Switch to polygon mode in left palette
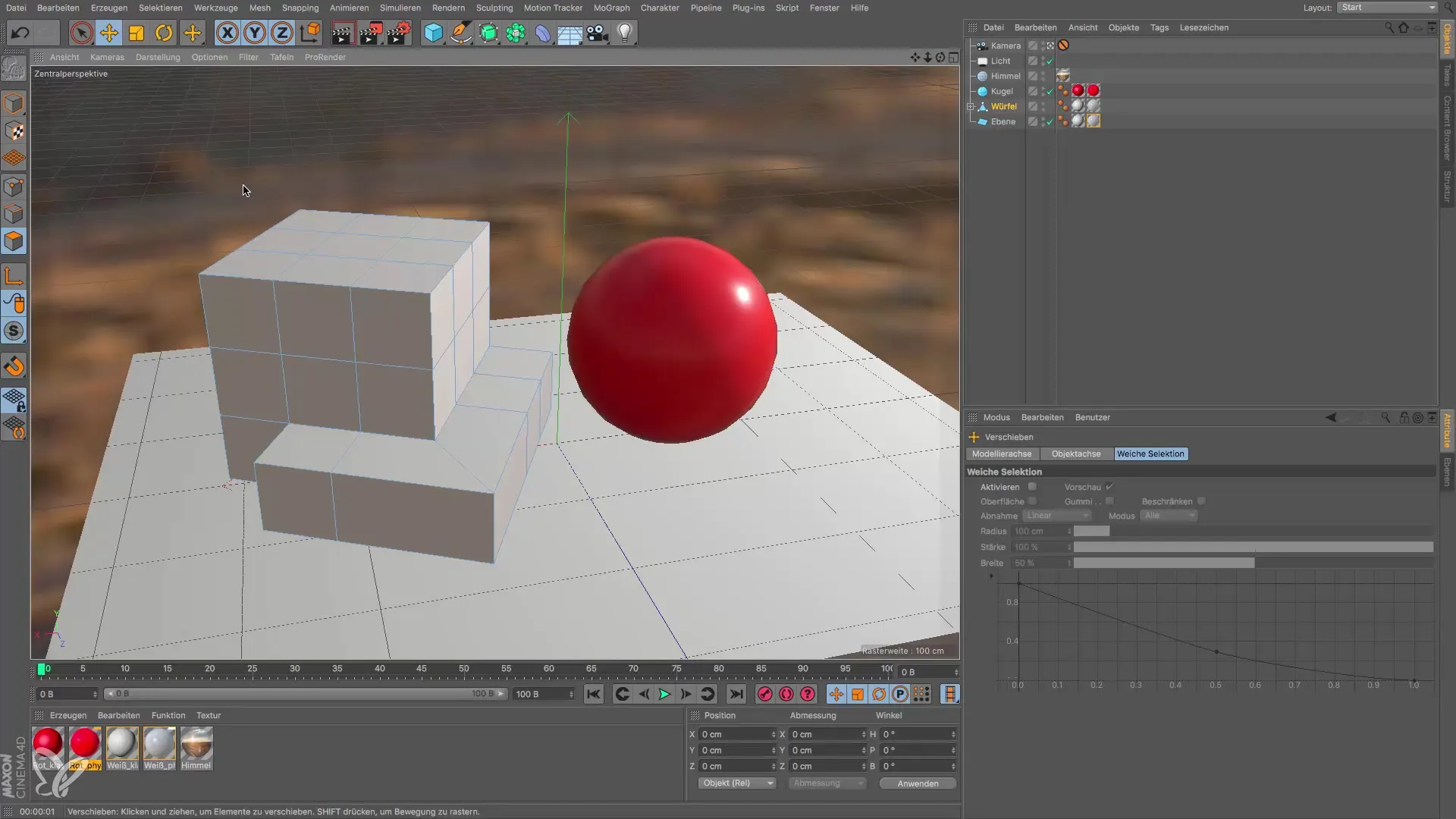 click(x=14, y=241)
